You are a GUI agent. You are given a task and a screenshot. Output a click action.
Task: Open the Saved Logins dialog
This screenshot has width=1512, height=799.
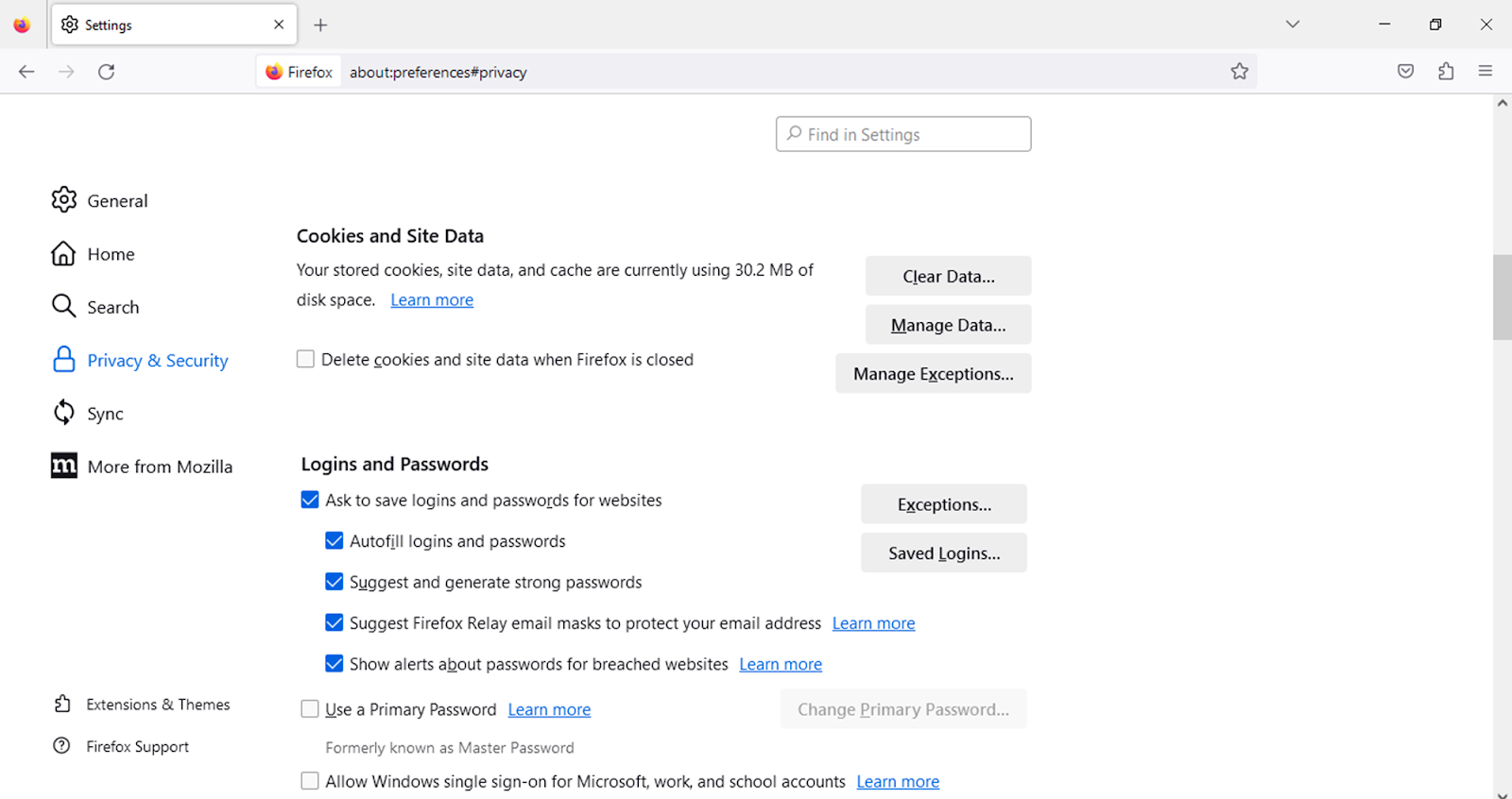[943, 553]
